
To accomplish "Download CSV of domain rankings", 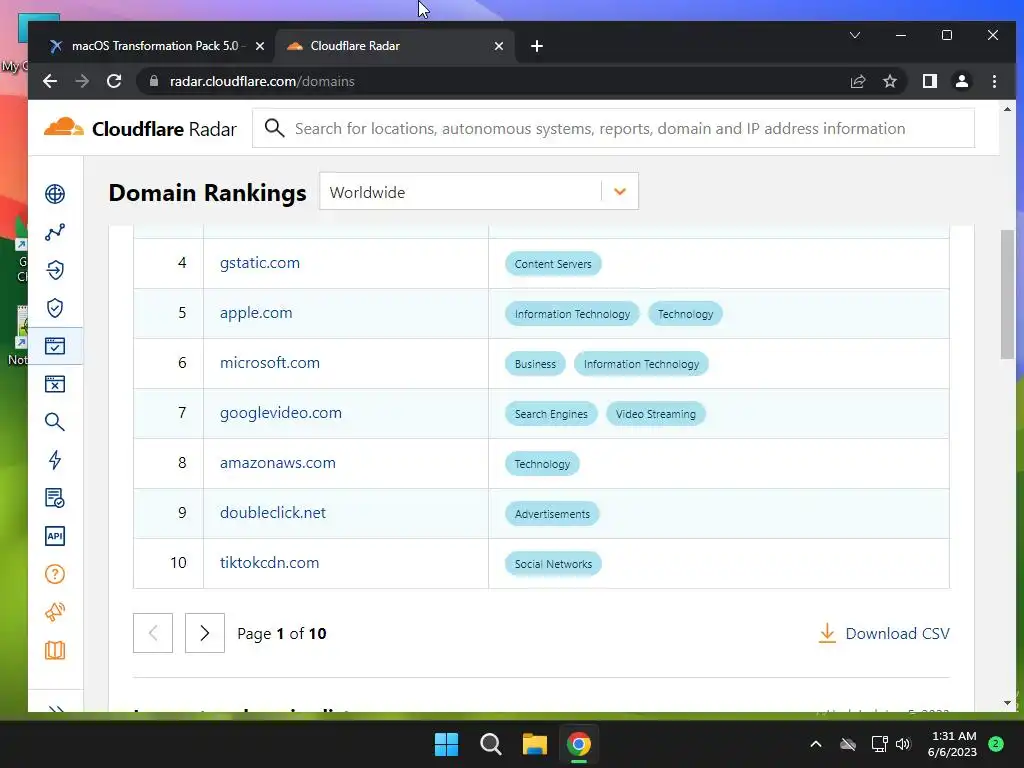I will 884,633.
